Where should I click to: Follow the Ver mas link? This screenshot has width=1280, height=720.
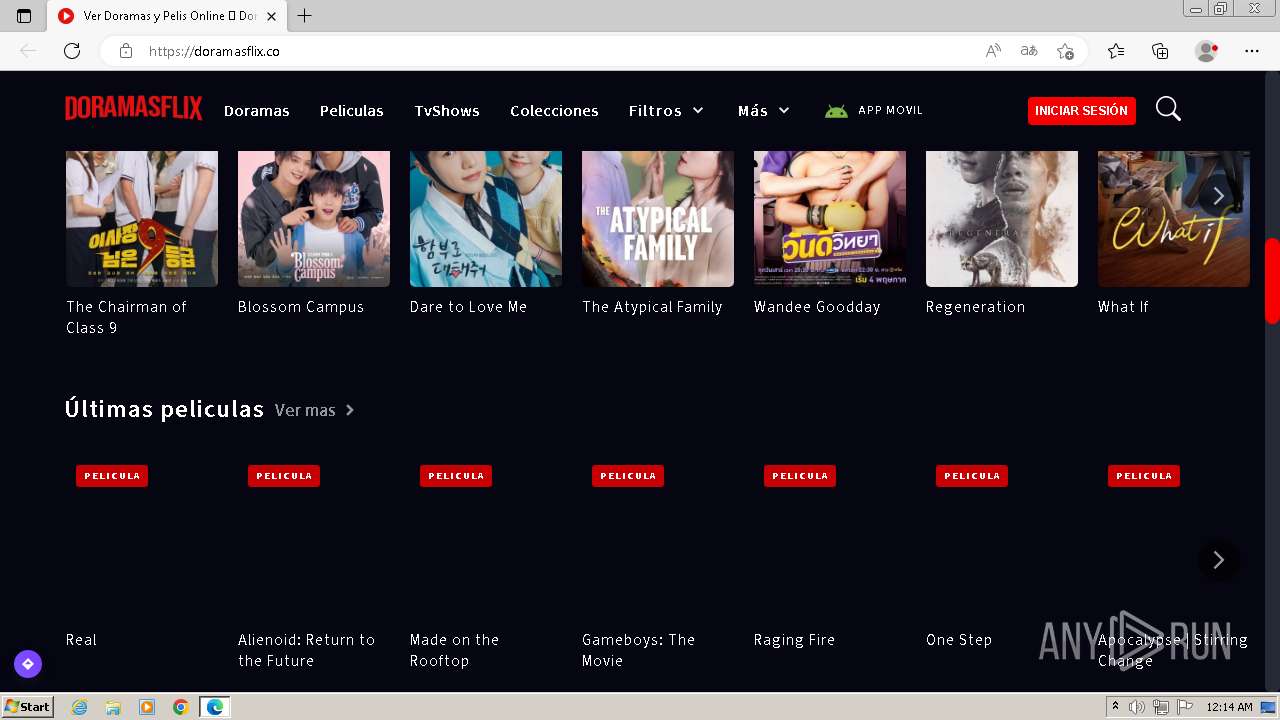pyautogui.click(x=315, y=410)
